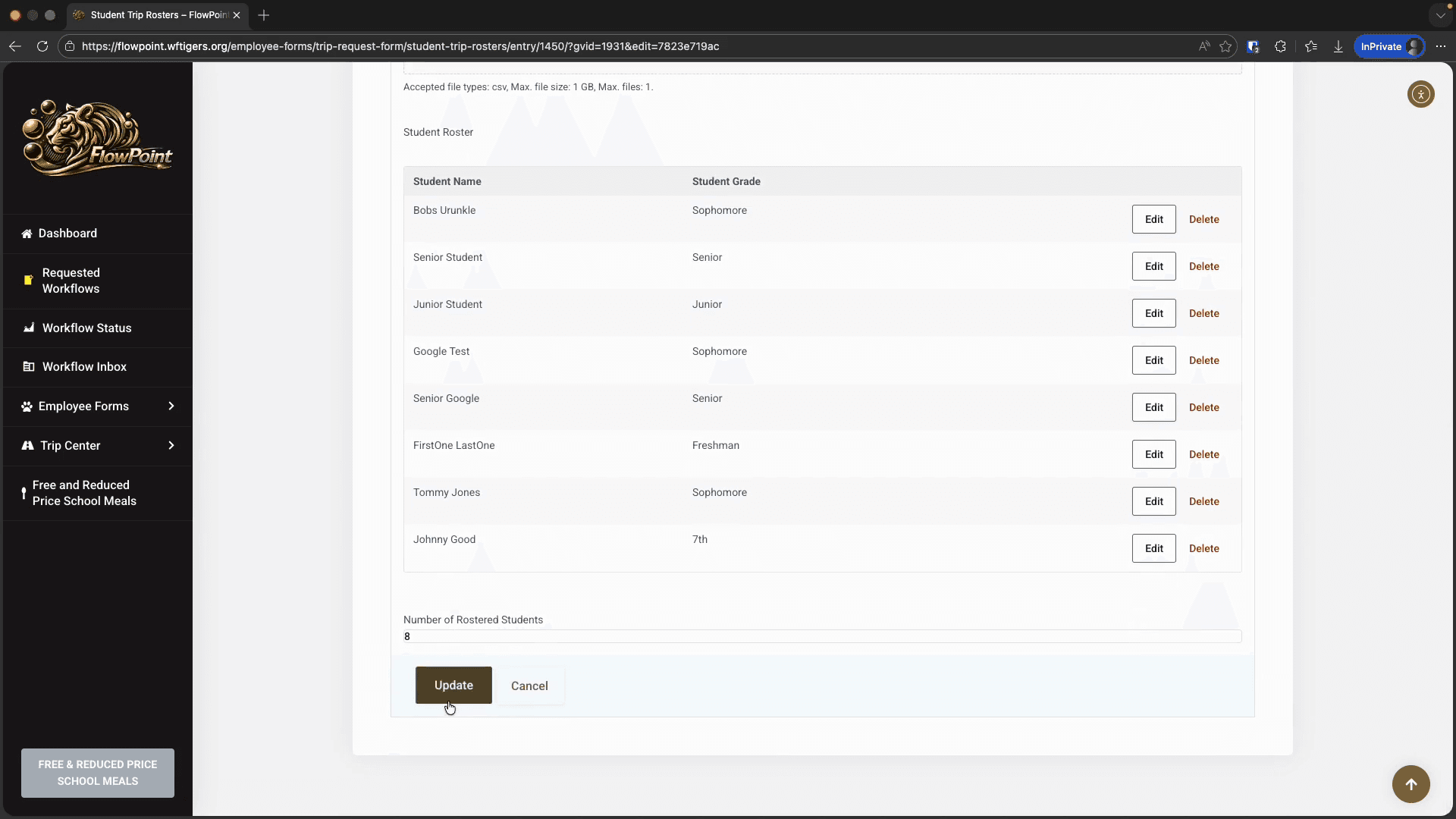Click the Number of Rostered Students field
The image size is (1456, 819).
pos(822,636)
